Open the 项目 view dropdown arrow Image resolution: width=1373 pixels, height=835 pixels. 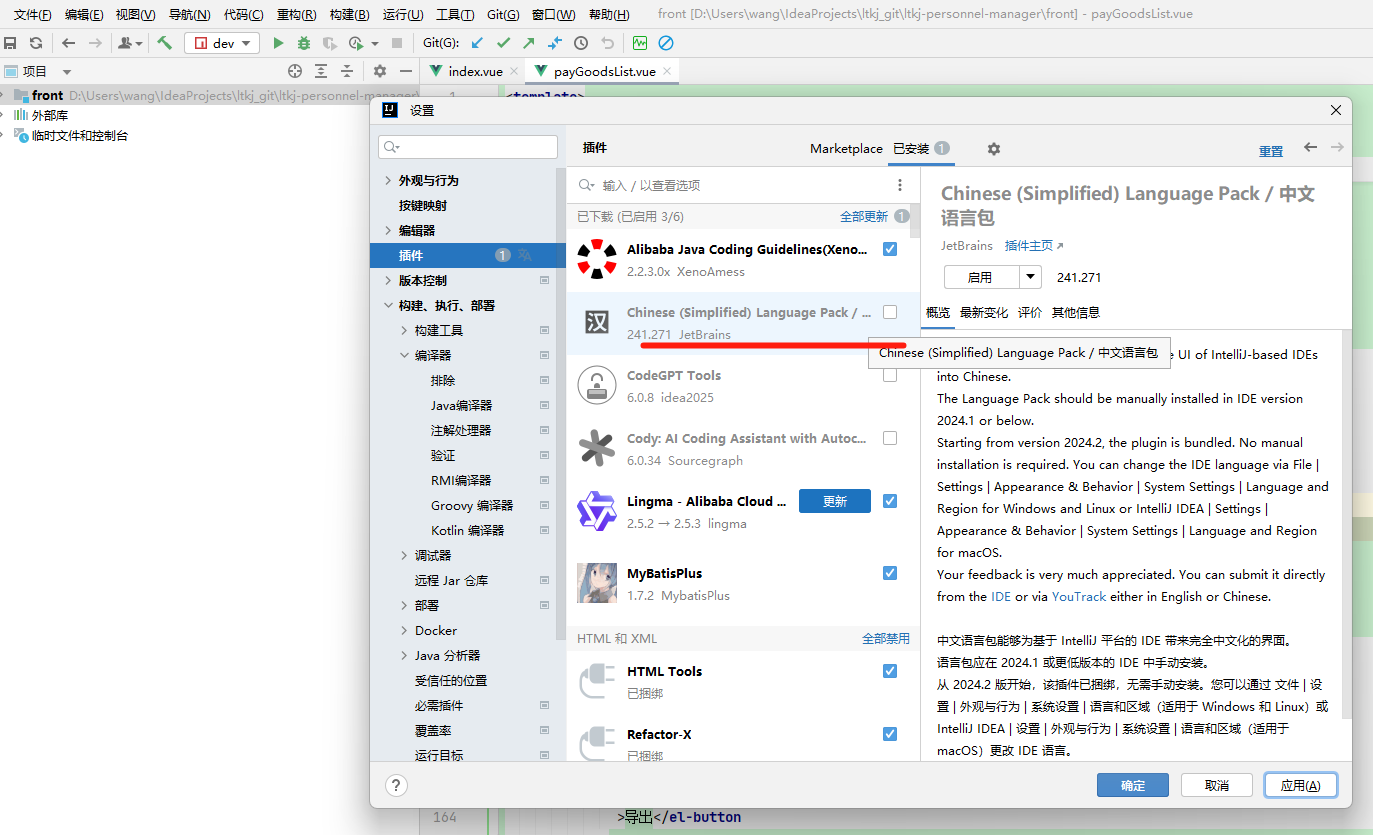pyautogui.click(x=67, y=72)
